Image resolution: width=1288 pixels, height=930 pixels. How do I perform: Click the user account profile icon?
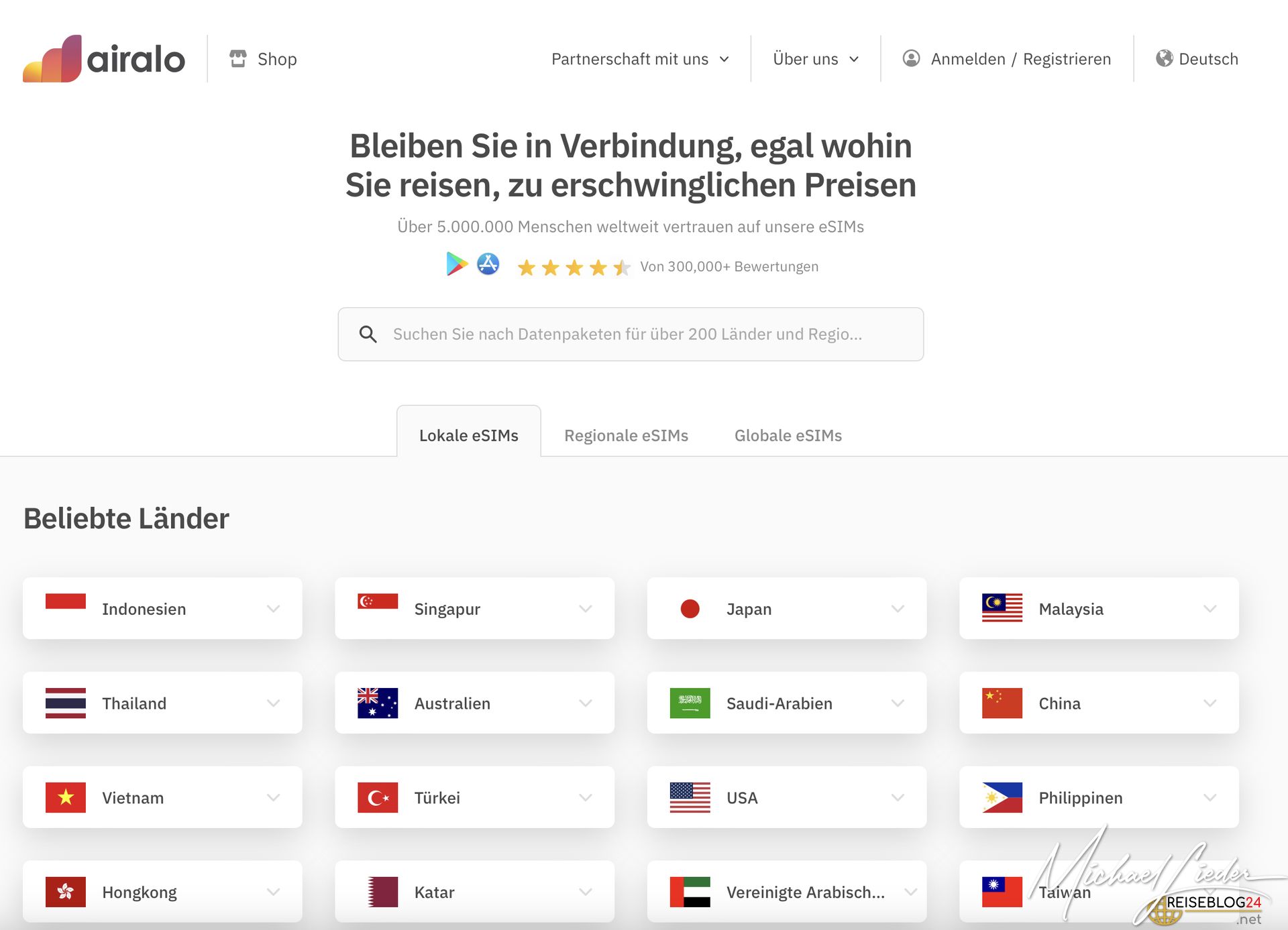click(x=911, y=58)
